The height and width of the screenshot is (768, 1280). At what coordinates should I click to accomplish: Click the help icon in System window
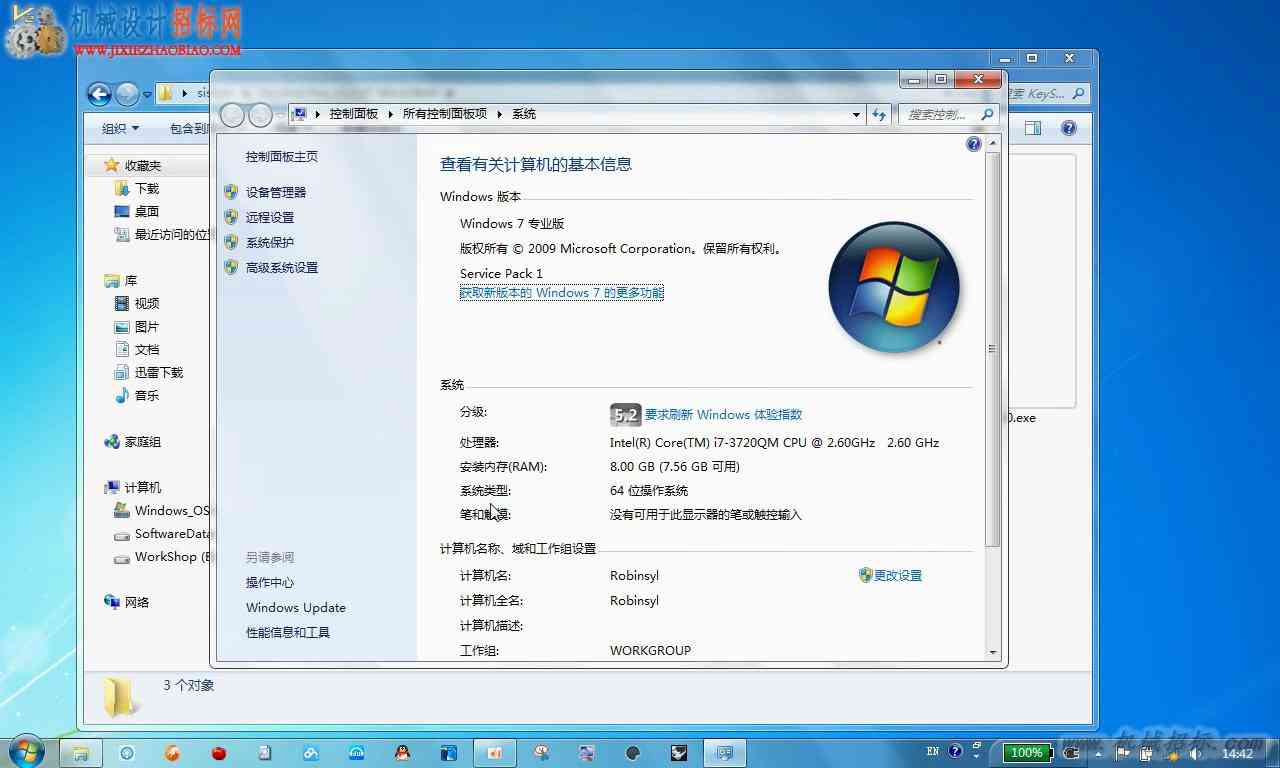pyautogui.click(x=974, y=144)
